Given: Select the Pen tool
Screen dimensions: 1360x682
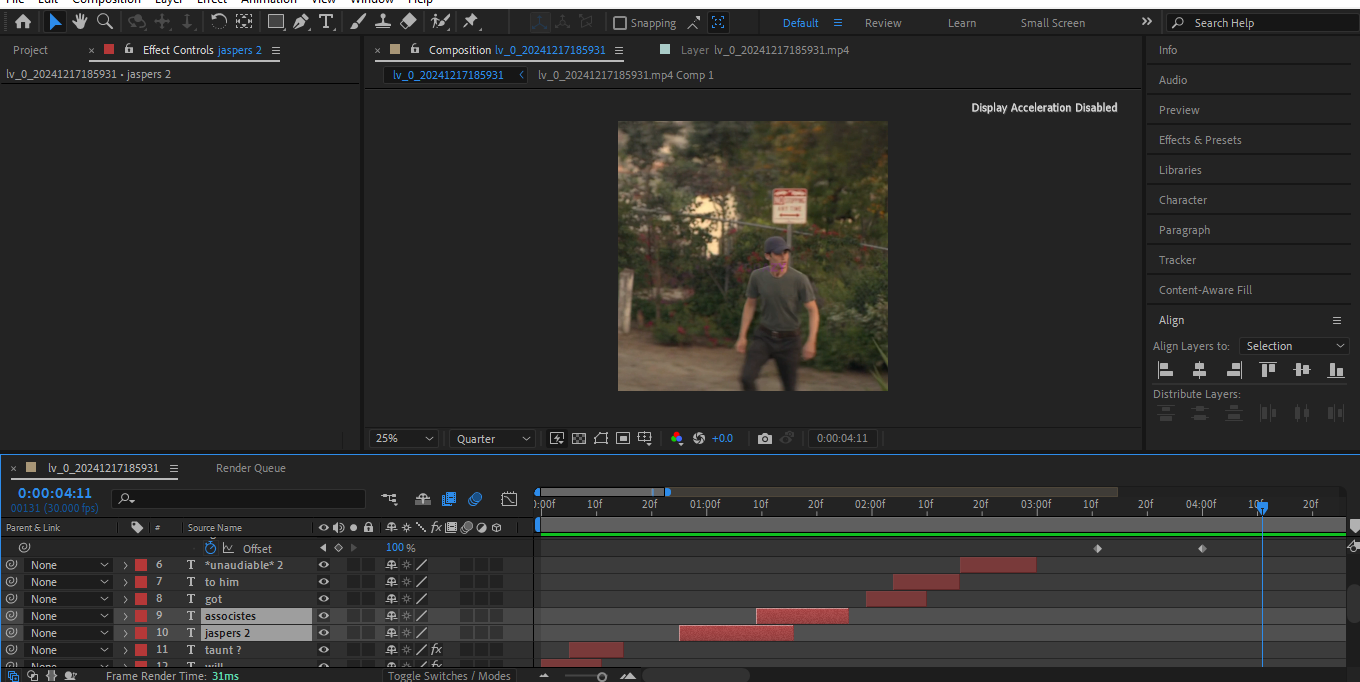Looking at the screenshot, I should coord(301,22).
